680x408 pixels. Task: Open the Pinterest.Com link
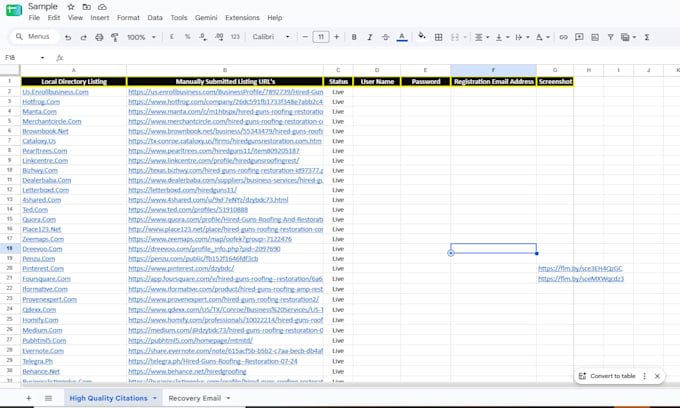(43, 269)
